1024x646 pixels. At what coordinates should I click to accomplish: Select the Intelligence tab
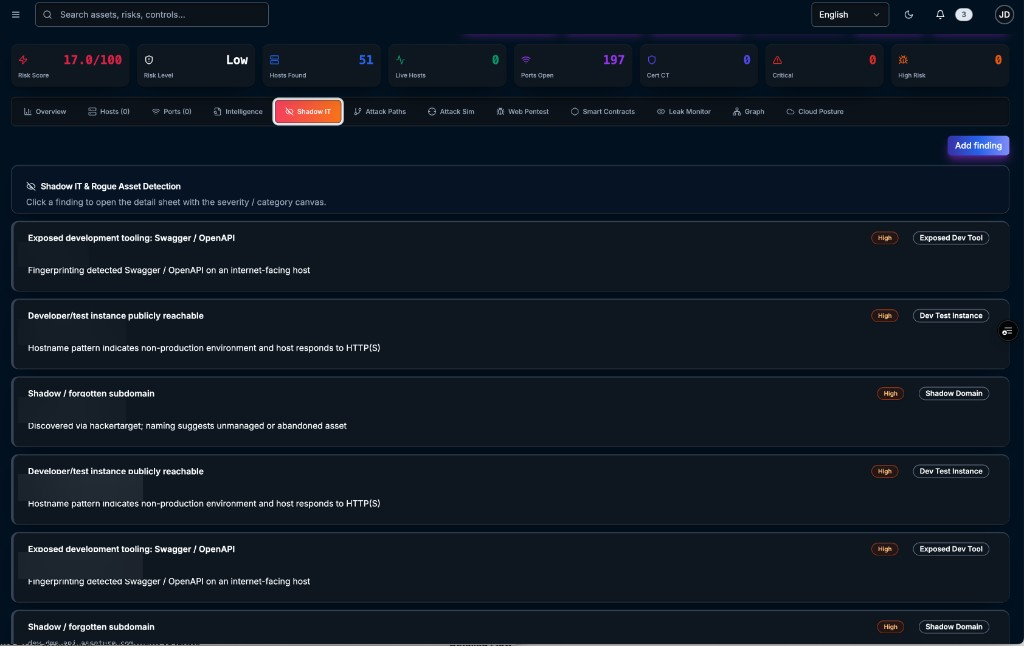pyautogui.click(x=238, y=112)
